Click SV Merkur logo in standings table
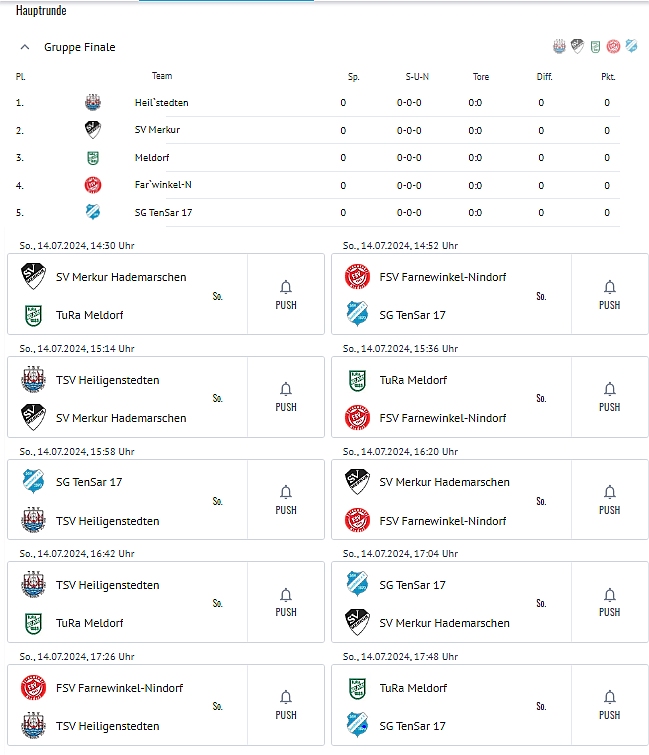Image resolution: width=649 pixels, height=755 pixels. 93,129
